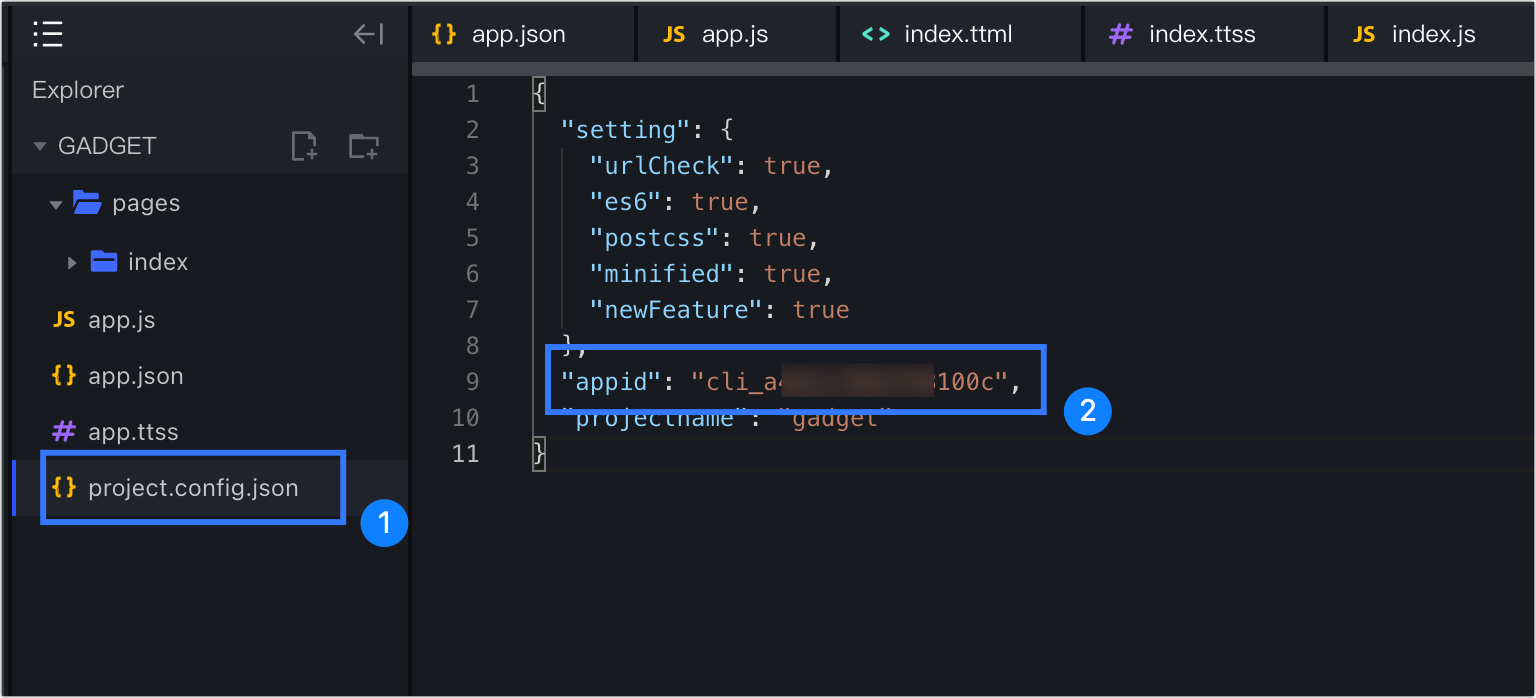Viewport: 1536px width, 698px height.
Task: Switch to the index.ttml tab
Action: click(959, 33)
